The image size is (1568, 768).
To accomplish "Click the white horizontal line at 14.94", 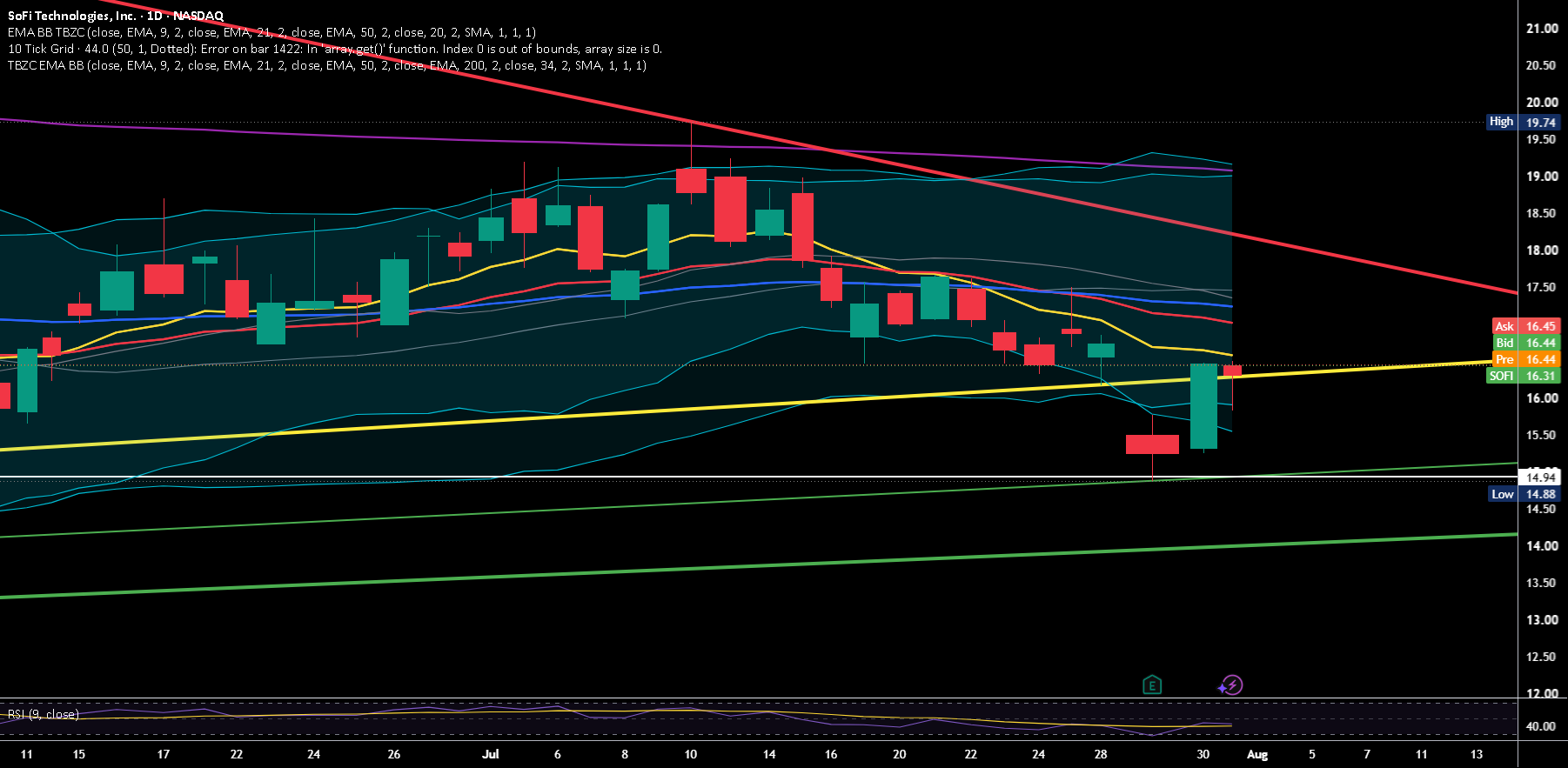I will point(757,477).
